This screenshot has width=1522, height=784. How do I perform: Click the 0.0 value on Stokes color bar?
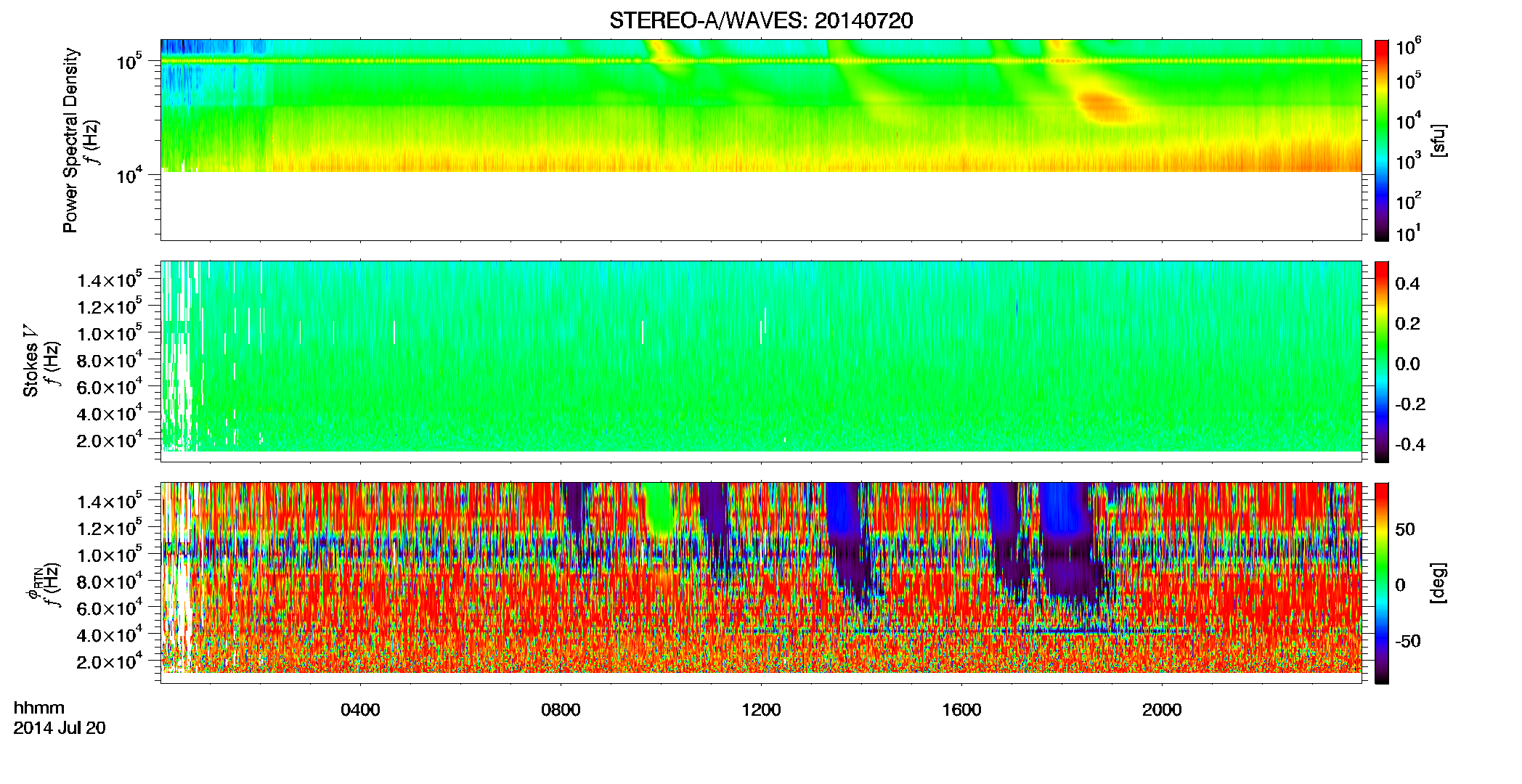tap(1407, 364)
